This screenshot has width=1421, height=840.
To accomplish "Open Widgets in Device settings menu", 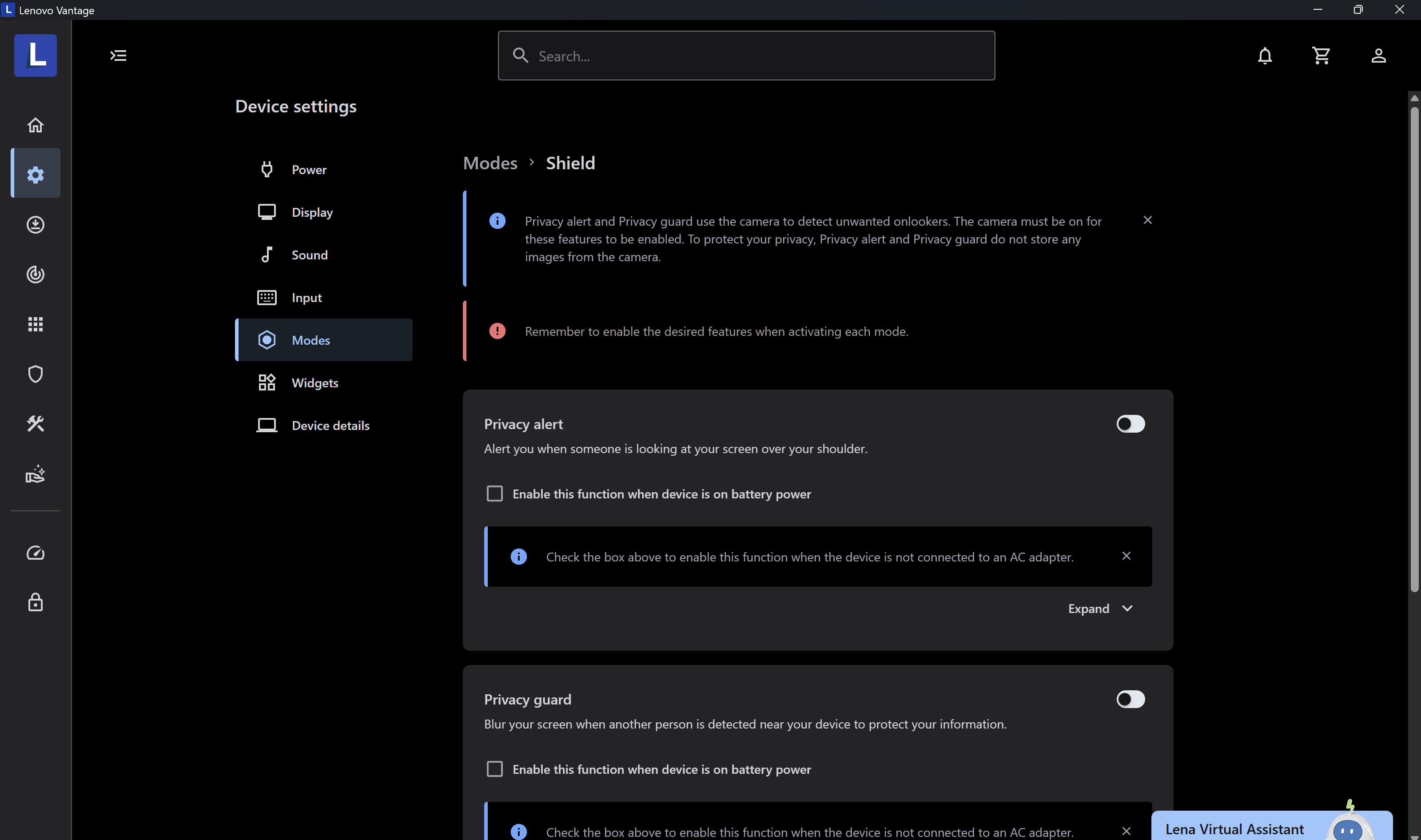I will point(314,382).
